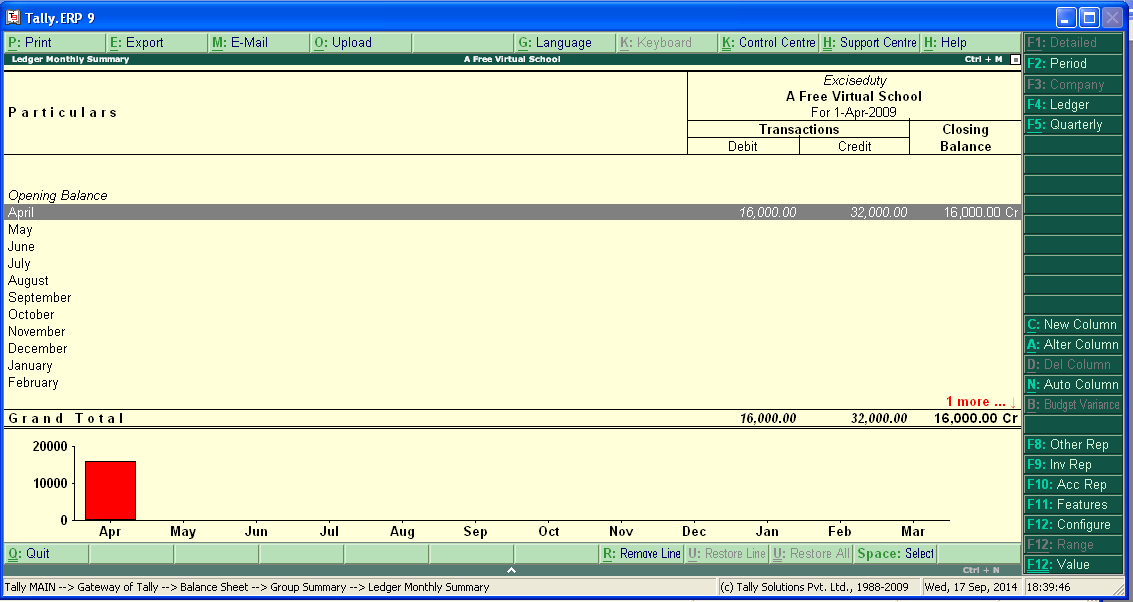Click B: Budget Variance button
Viewport: 1133px width, 602px height.
(1073, 405)
